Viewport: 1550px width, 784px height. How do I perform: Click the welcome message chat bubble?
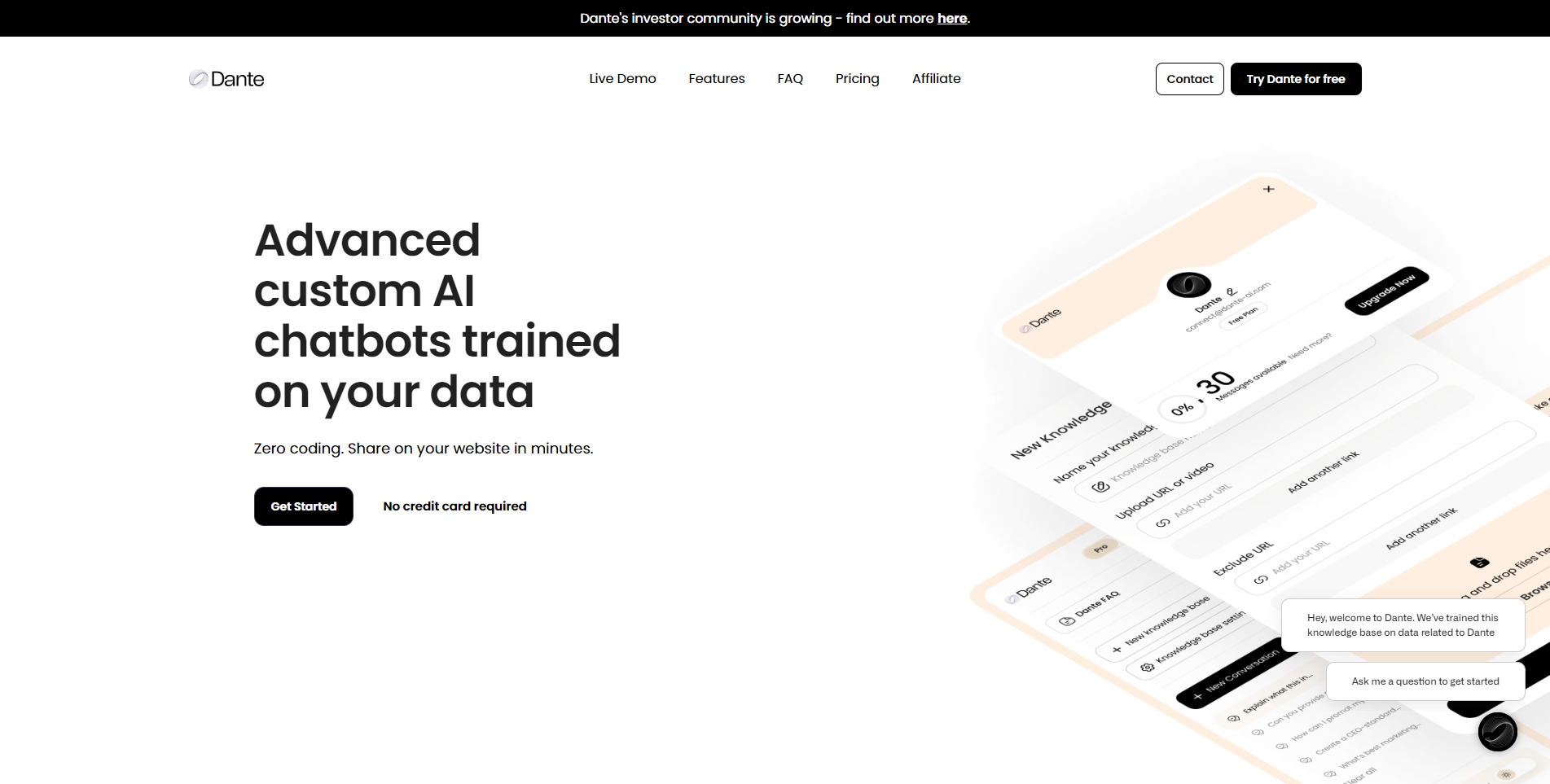[1403, 625]
